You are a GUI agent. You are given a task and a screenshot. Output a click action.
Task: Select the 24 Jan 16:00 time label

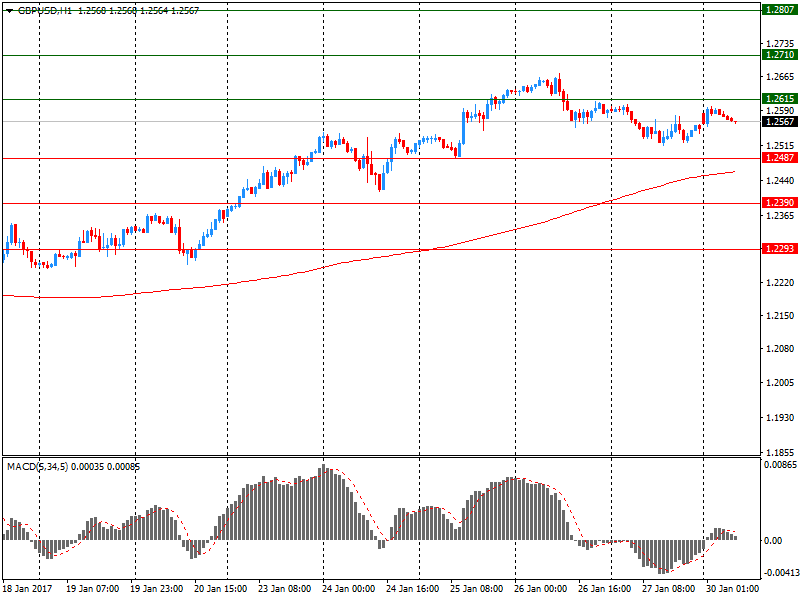(x=413, y=588)
